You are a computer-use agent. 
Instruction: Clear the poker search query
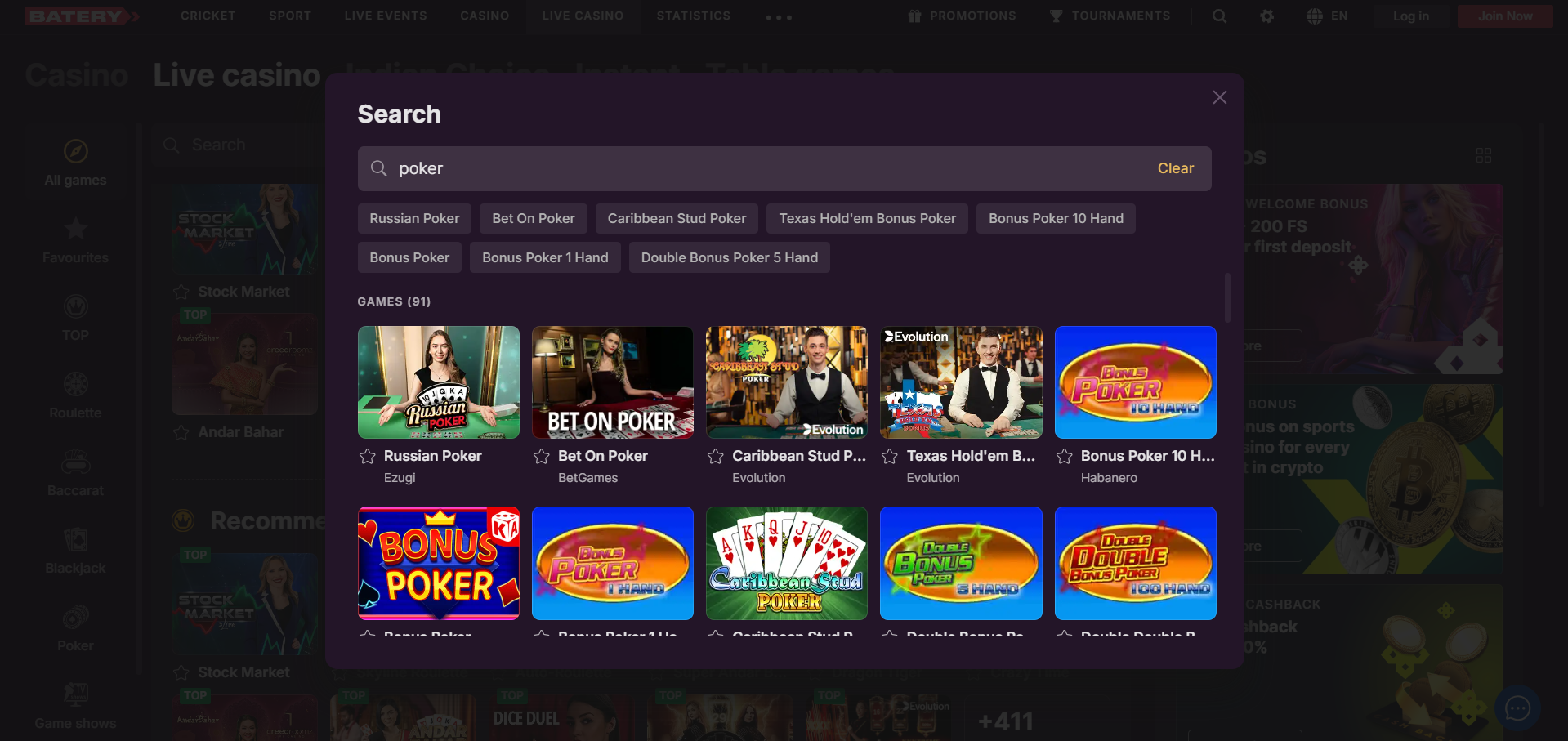coord(1175,168)
